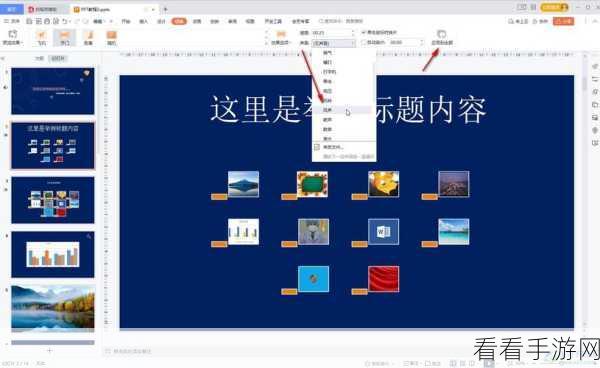The height and width of the screenshot is (368, 600).
Task: Click the red fabric picture on slide
Action: coord(383,279)
